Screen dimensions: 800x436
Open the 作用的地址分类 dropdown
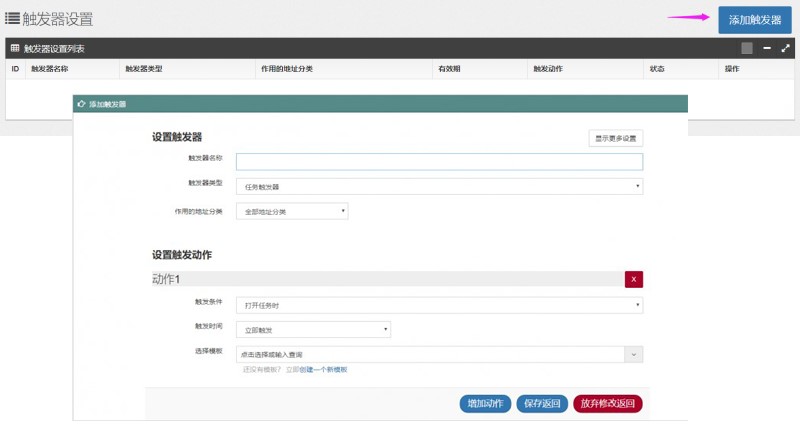point(291,211)
